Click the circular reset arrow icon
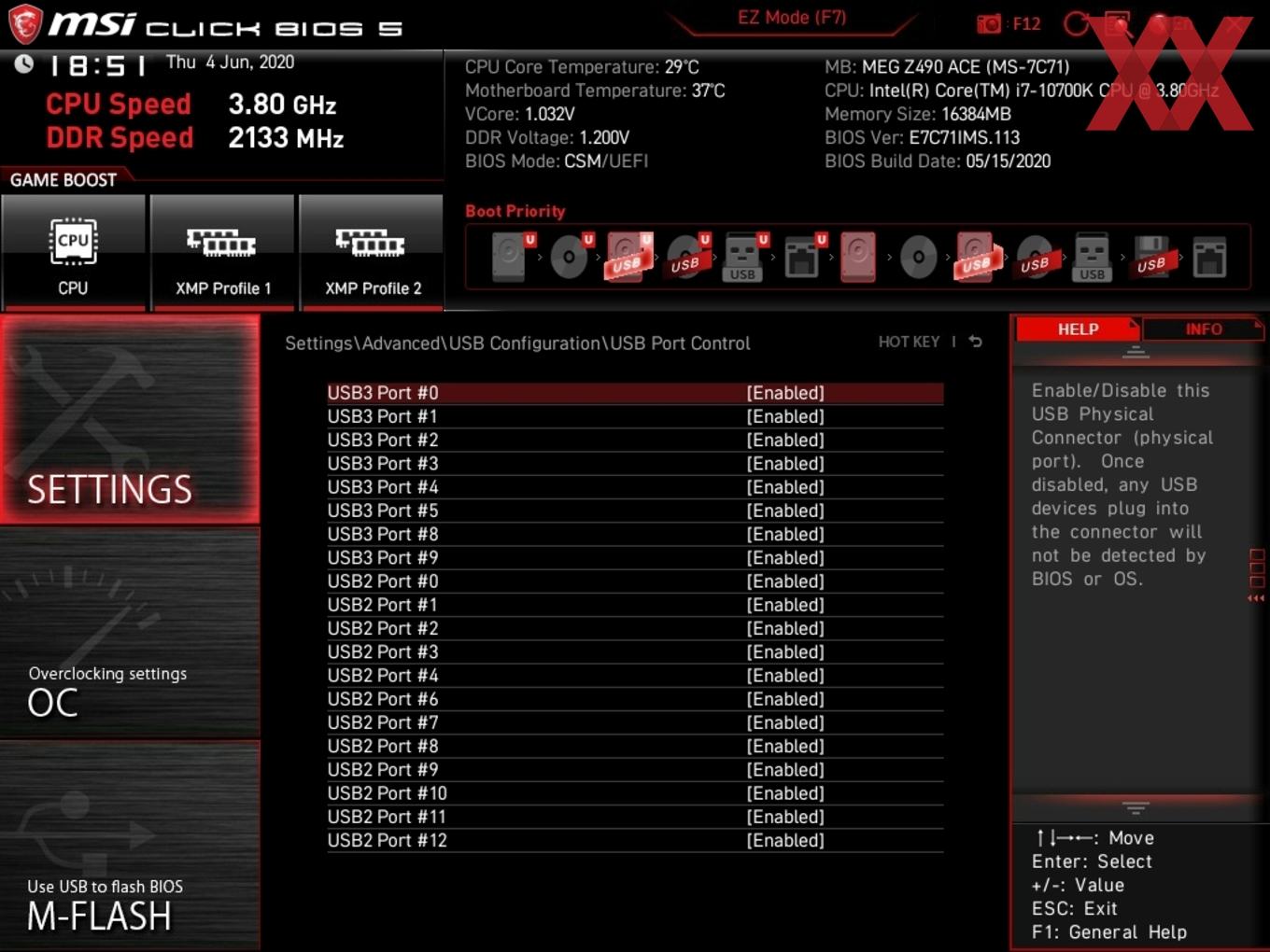Screen dimensions: 1270x952 (x=1077, y=23)
